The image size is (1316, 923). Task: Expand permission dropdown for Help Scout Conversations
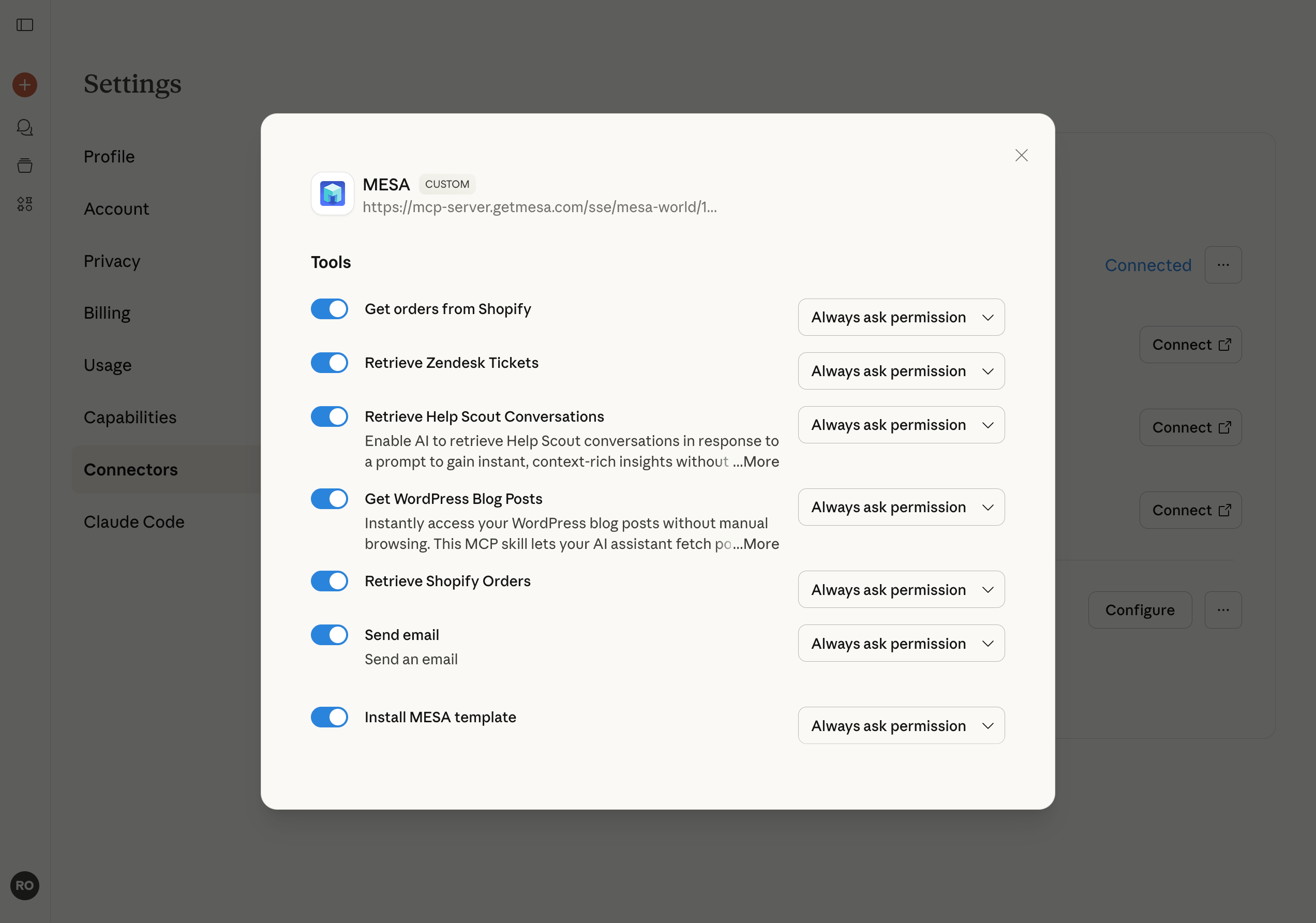point(902,425)
